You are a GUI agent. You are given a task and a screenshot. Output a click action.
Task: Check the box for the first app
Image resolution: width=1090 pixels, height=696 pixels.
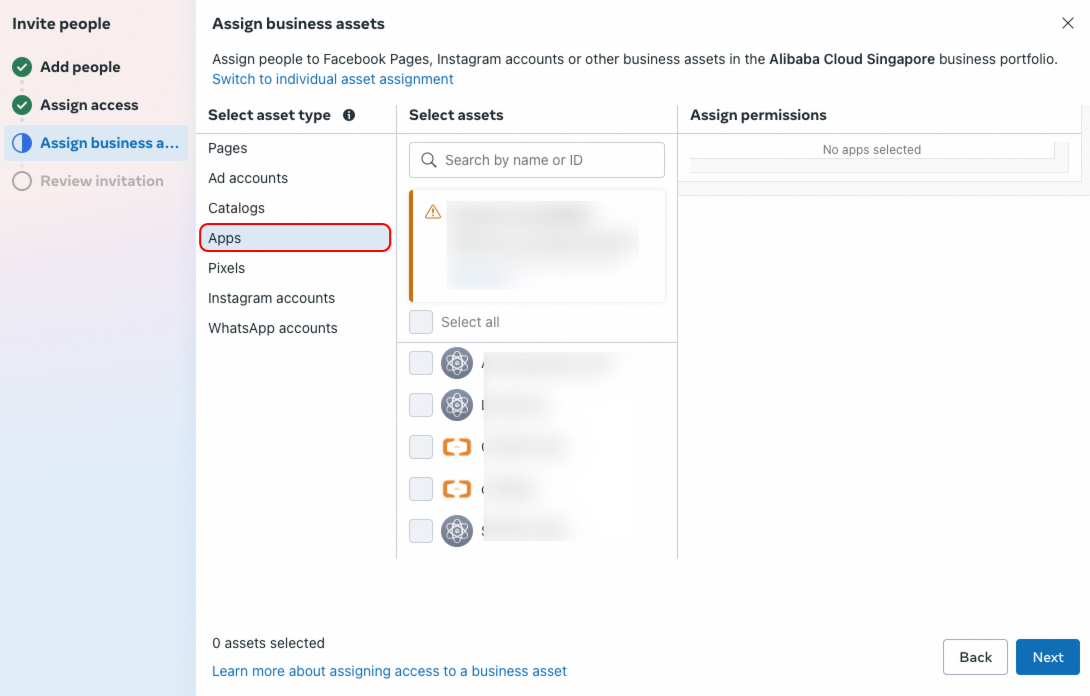(x=421, y=363)
